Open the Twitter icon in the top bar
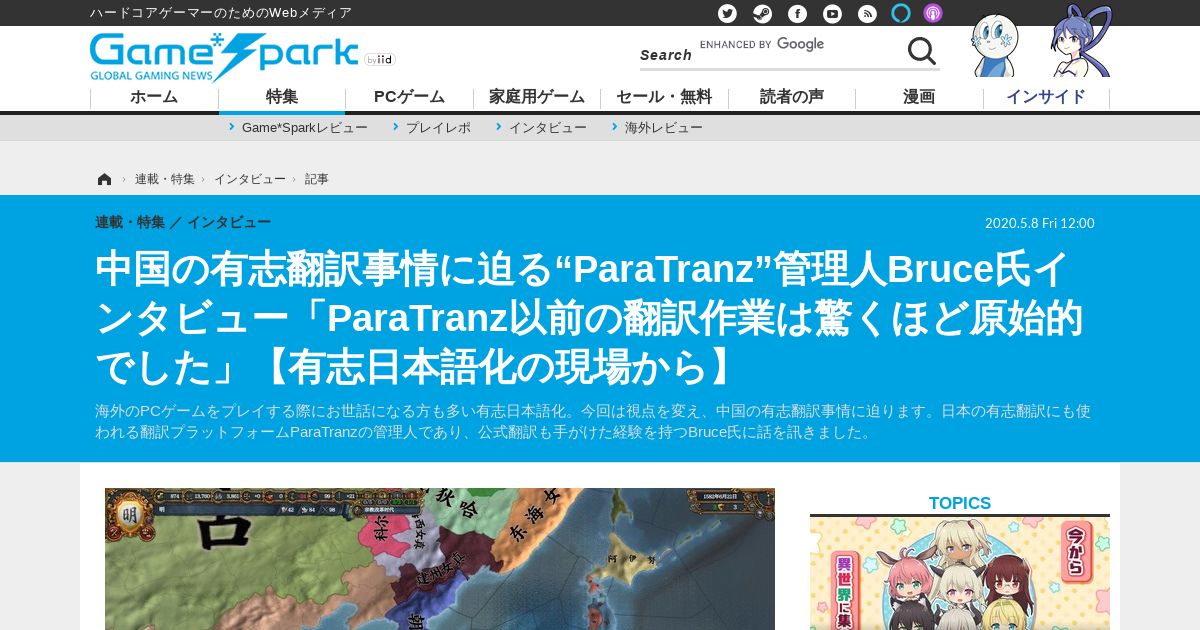 click(x=727, y=13)
